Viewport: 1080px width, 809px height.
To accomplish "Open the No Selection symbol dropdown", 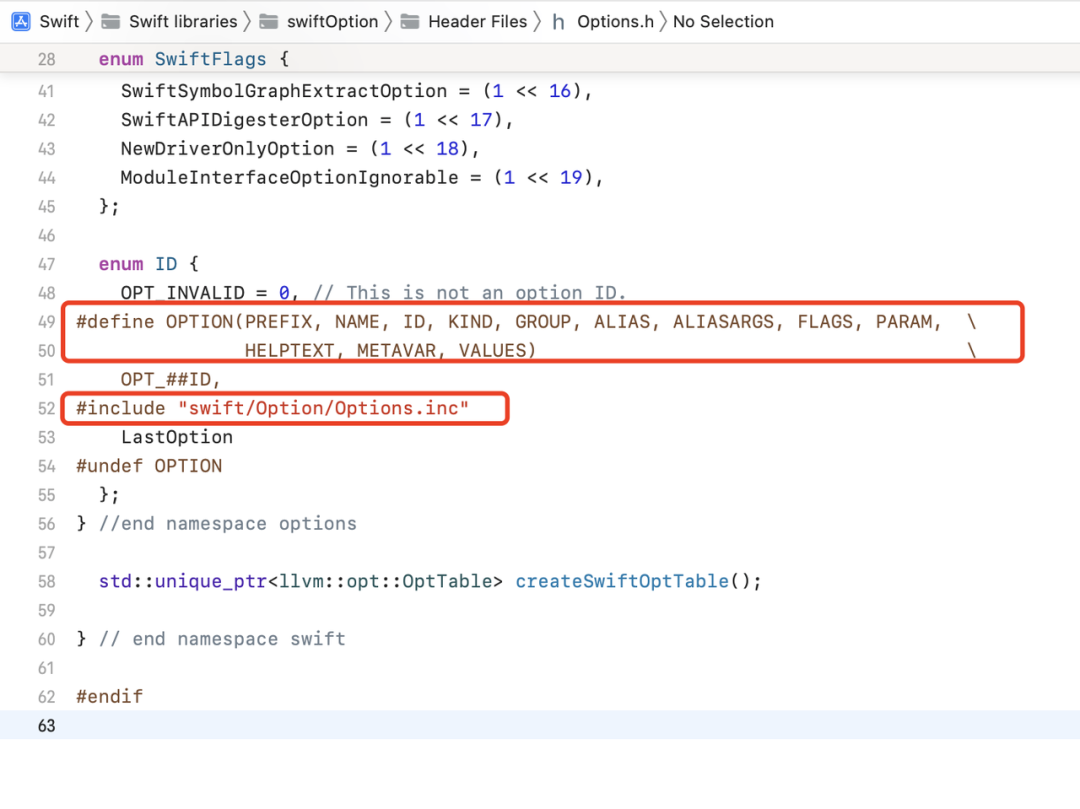I will pyautogui.click(x=723, y=21).
